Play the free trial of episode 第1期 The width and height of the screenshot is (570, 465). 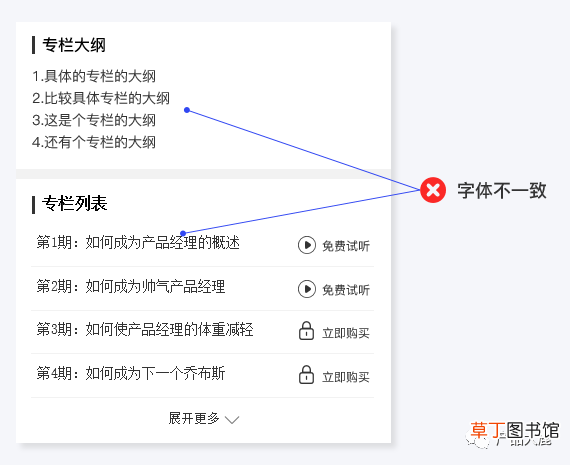(x=307, y=245)
